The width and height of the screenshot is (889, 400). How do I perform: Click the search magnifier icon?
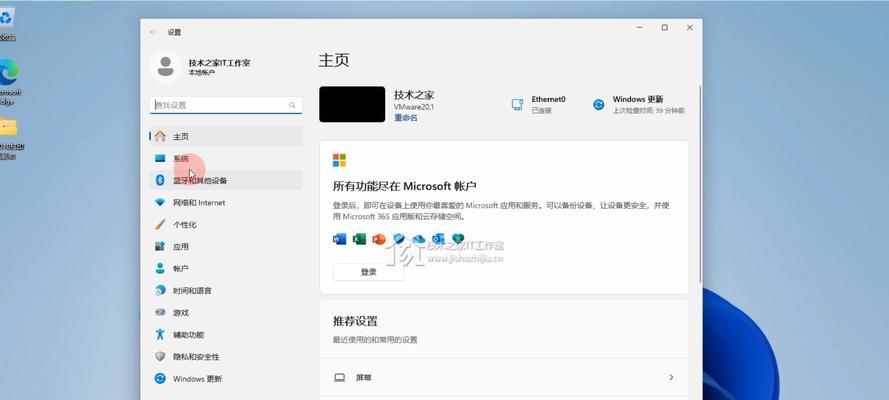coord(293,105)
